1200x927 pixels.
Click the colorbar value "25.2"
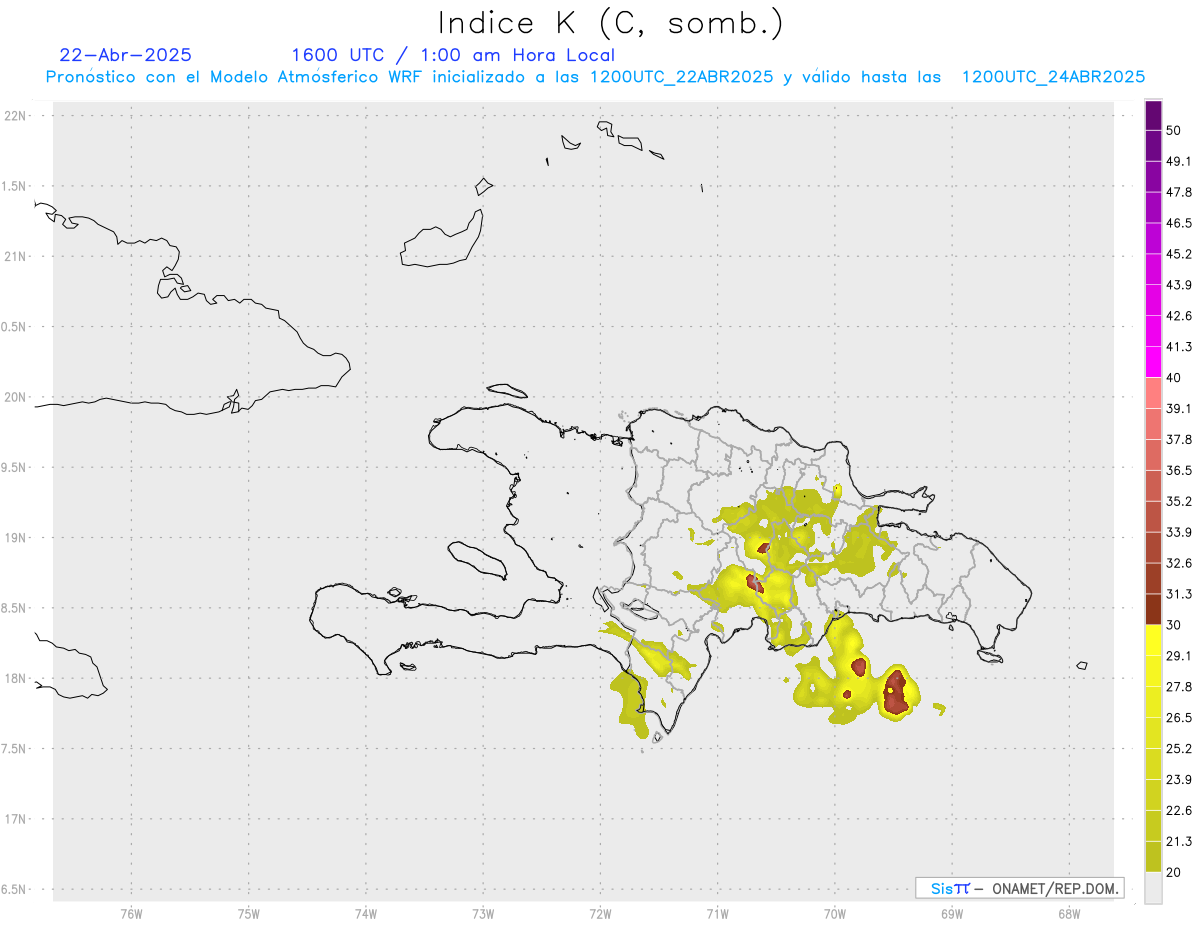click(x=1179, y=749)
